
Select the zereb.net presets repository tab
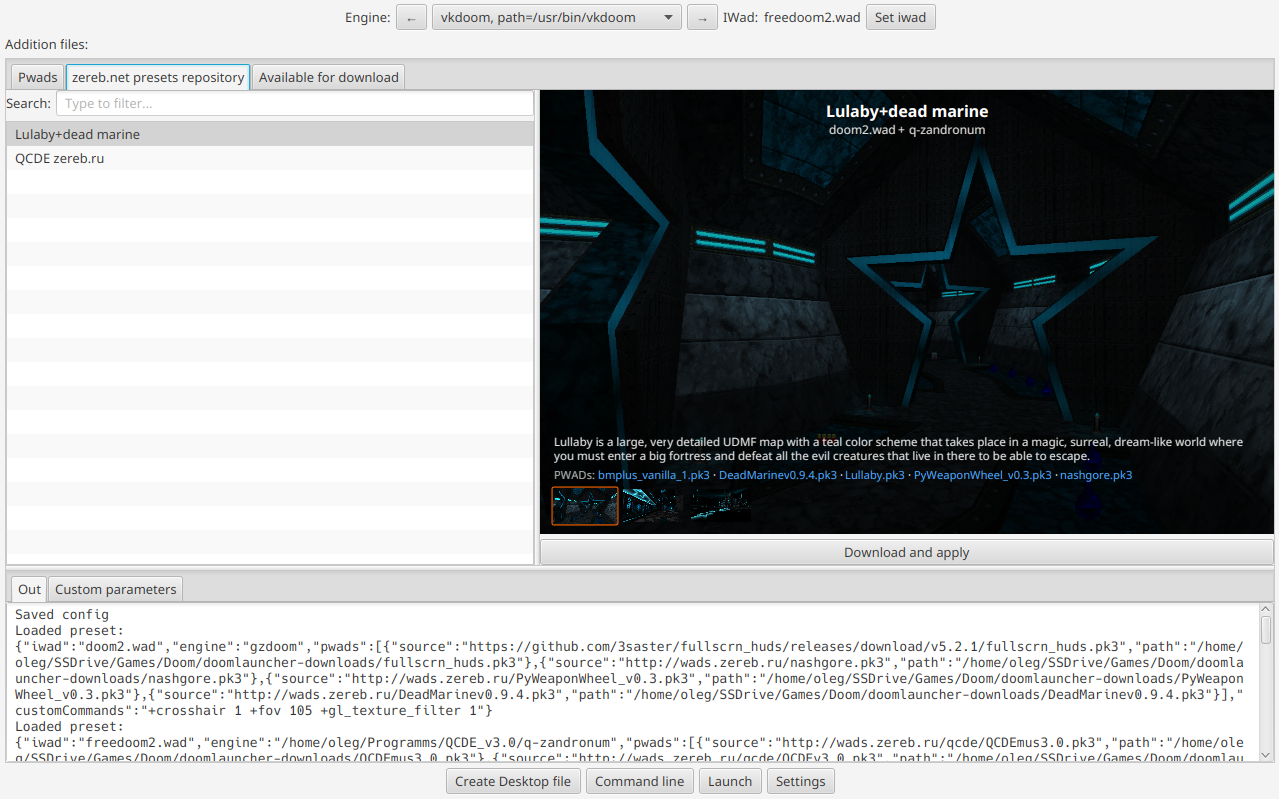point(158,77)
